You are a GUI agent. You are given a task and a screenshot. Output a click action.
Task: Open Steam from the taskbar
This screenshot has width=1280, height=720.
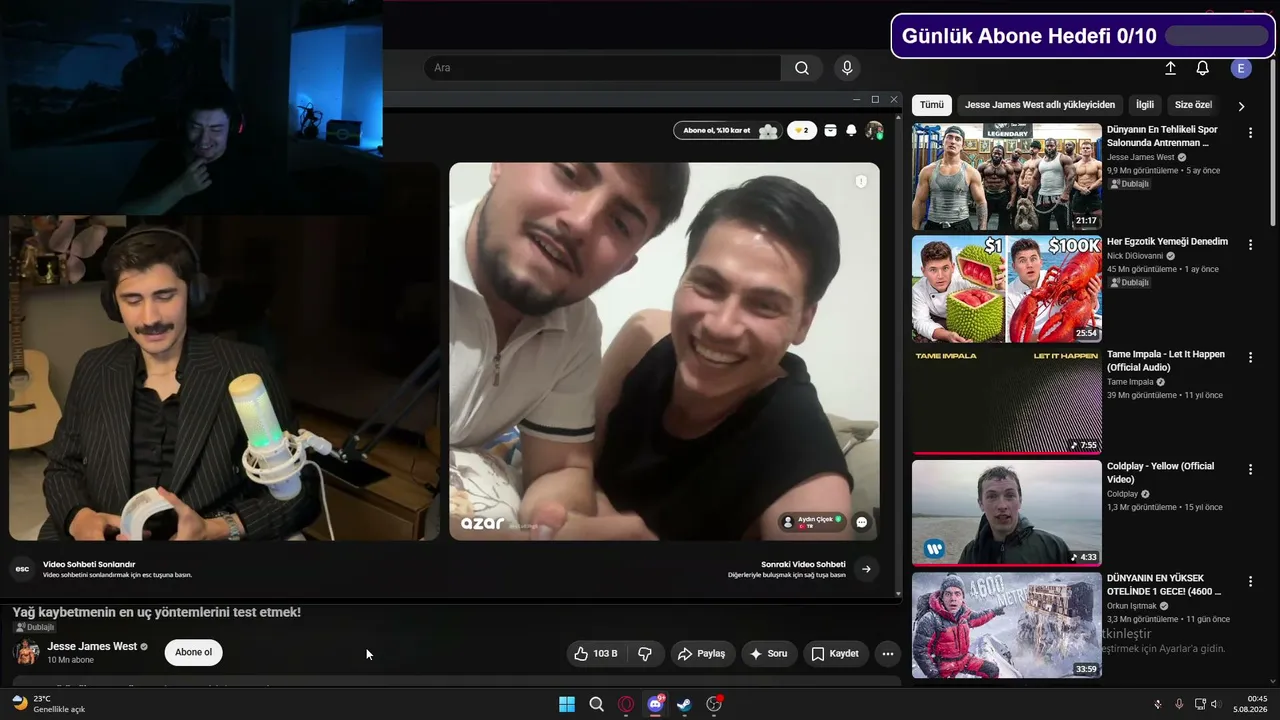click(684, 704)
